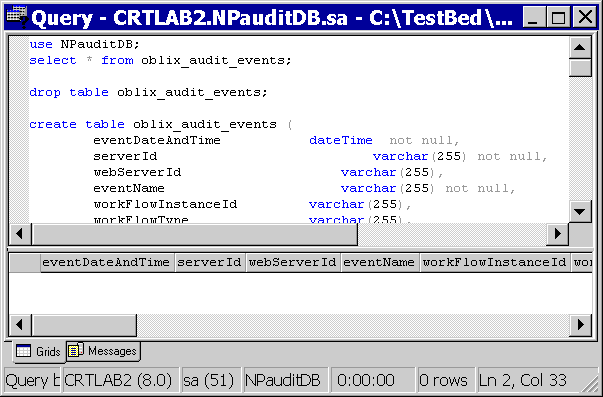The width and height of the screenshot is (603, 397).
Task: Click the editor's horizontal scrollbar thumb
Action: pyautogui.click(x=195, y=234)
